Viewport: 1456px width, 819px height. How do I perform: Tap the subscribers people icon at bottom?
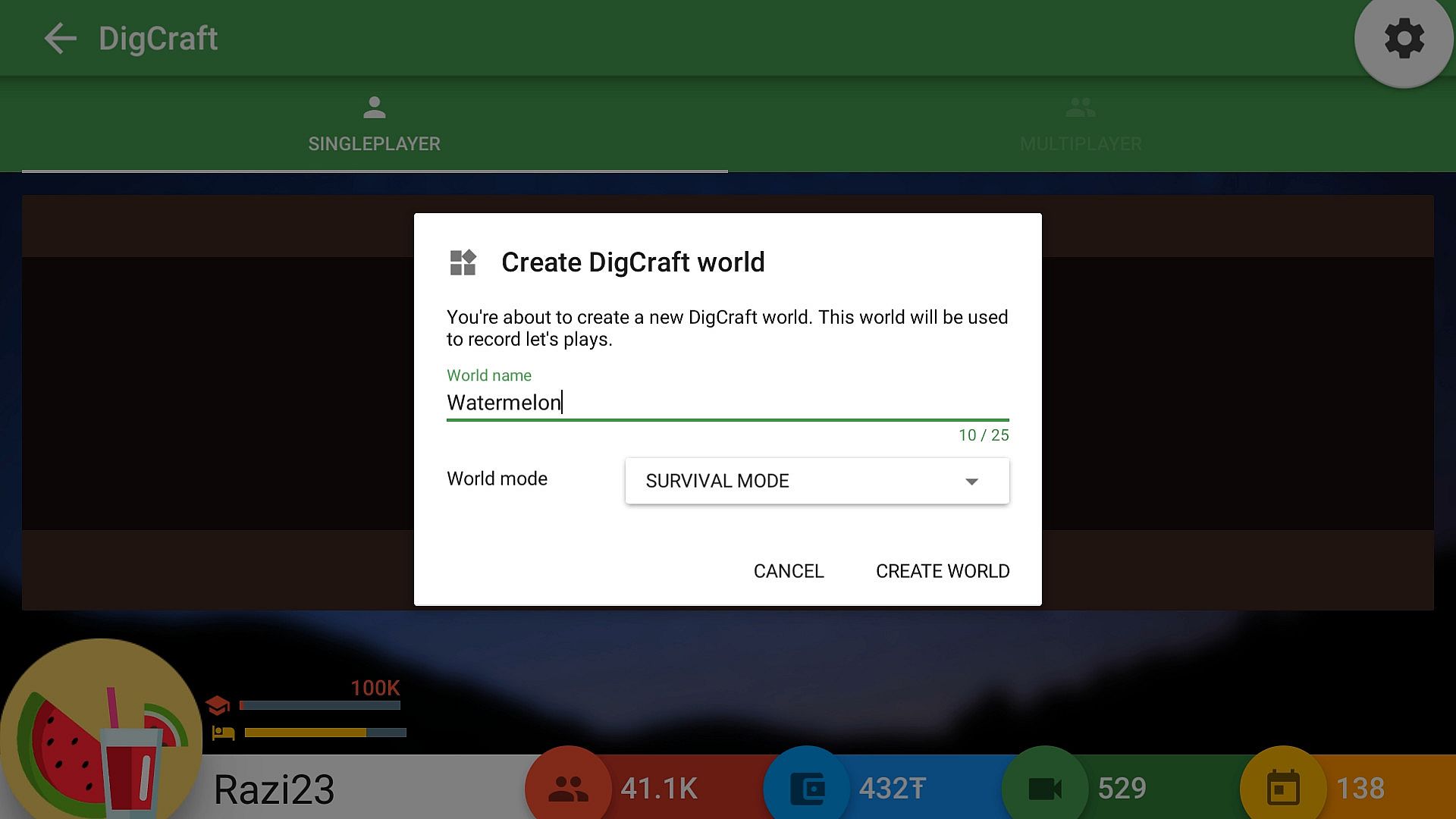click(x=568, y=789)
